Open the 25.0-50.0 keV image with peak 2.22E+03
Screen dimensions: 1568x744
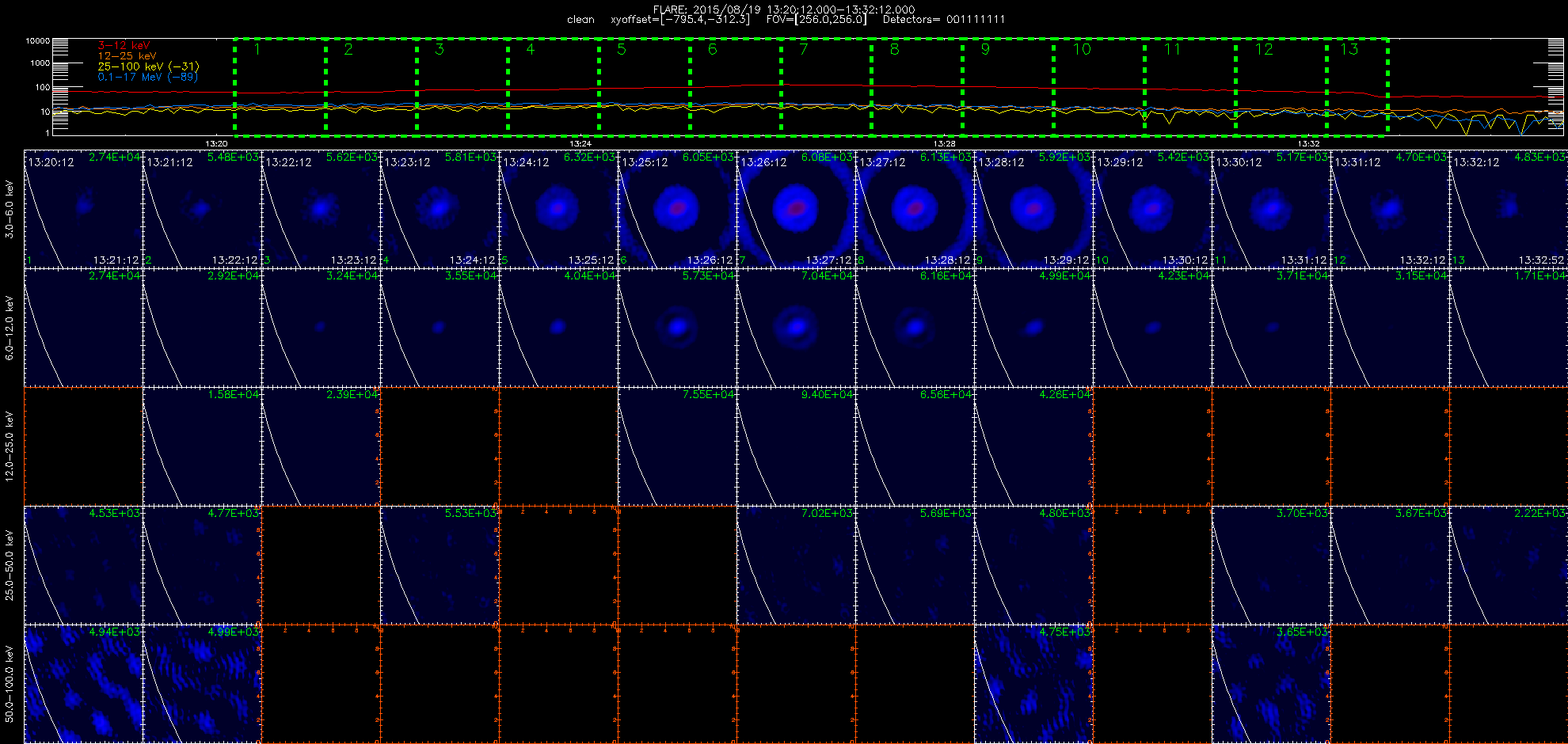point(1509,565)
